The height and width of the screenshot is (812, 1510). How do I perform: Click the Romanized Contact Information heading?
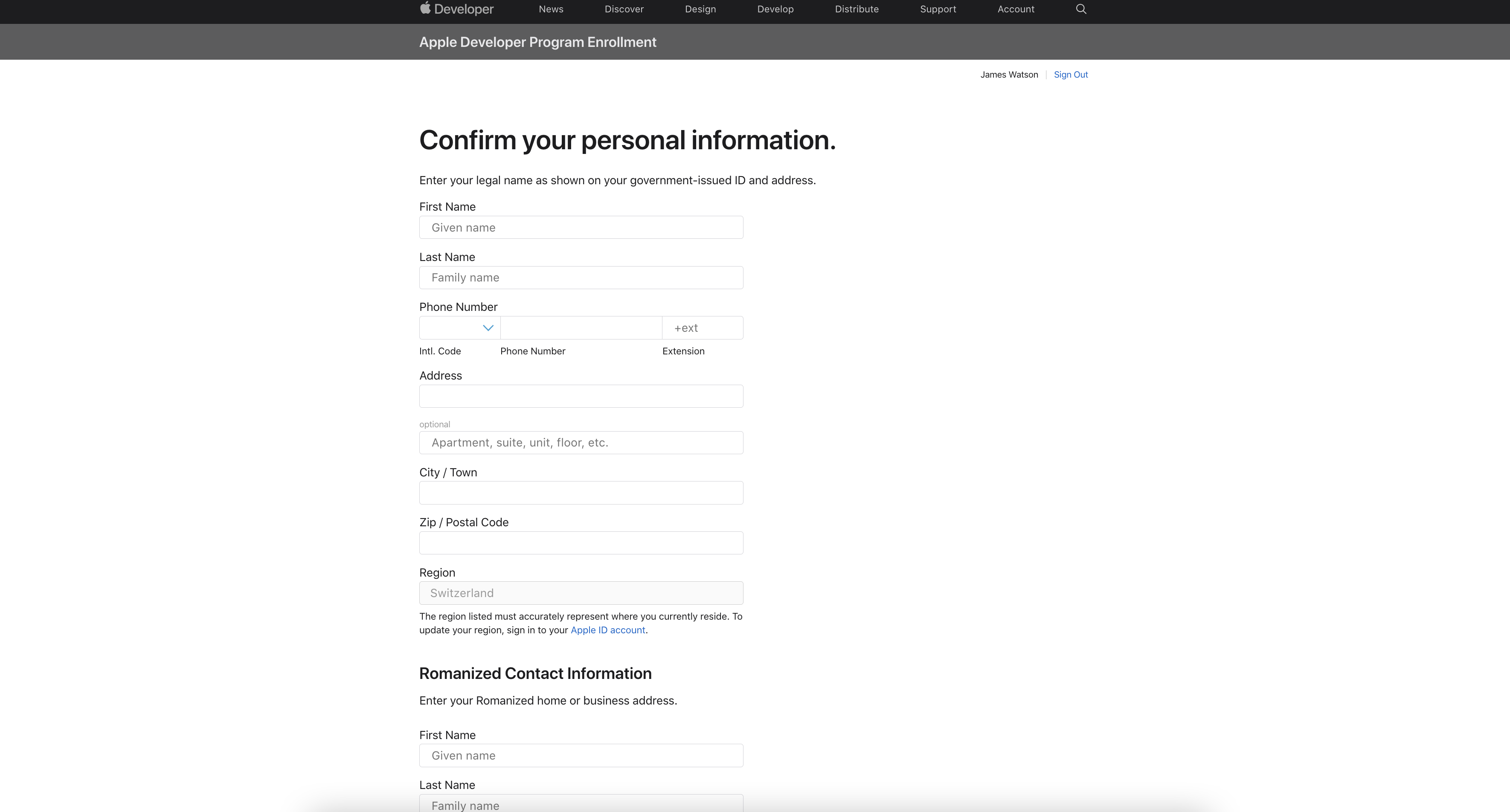pos(535,673)
